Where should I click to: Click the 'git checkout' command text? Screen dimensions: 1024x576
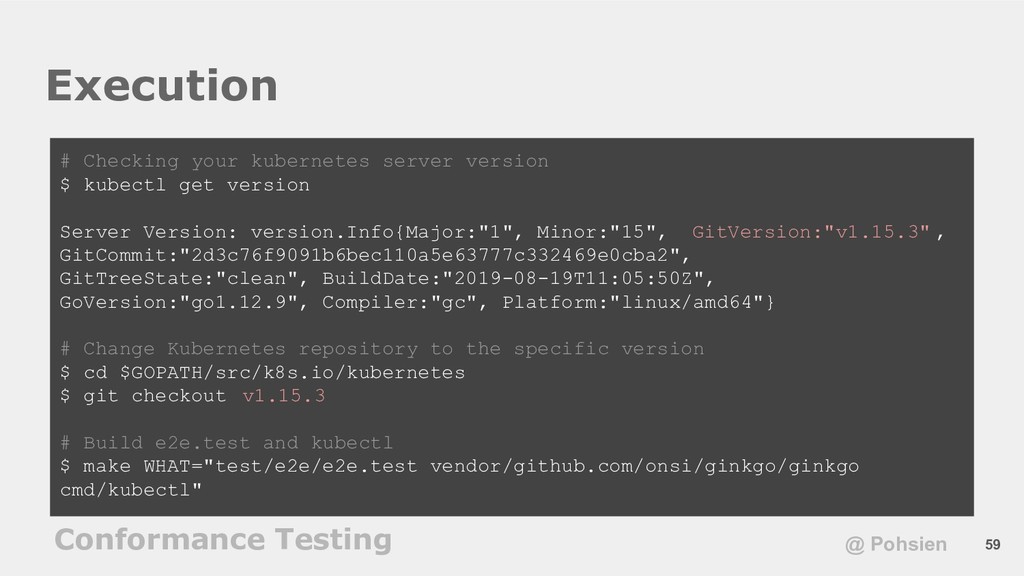(x=154, y=396)
